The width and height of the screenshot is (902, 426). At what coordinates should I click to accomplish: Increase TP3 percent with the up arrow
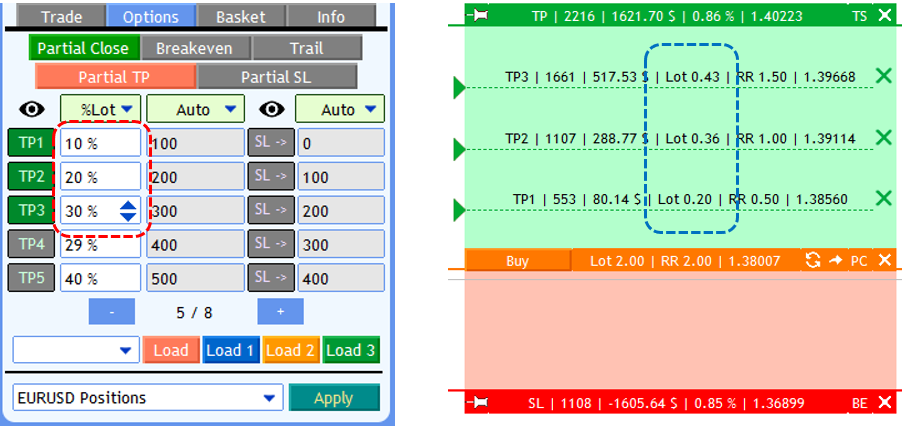[x=128, y=205]
